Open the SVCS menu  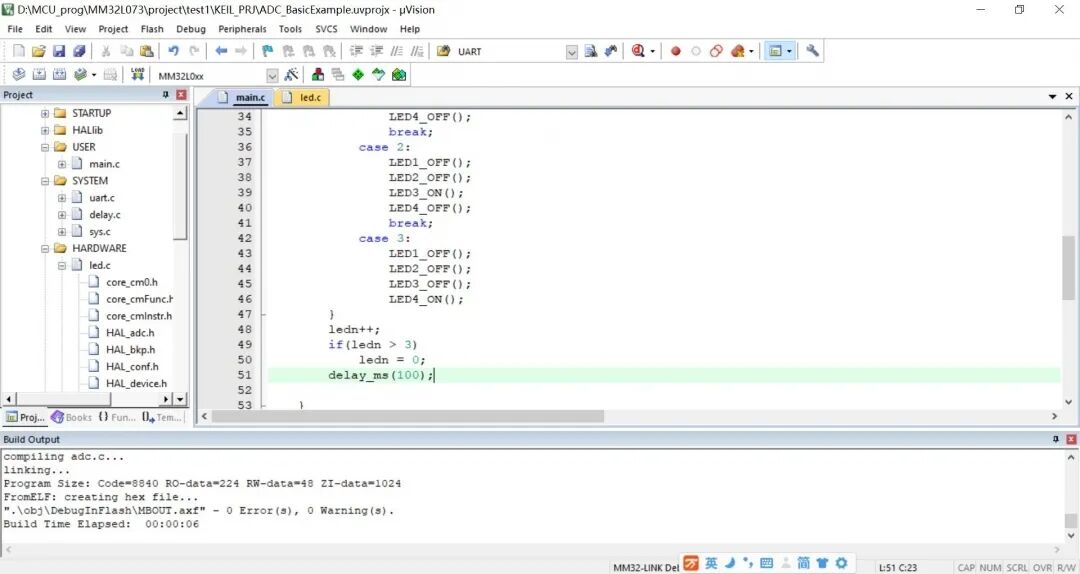[326, 29]
